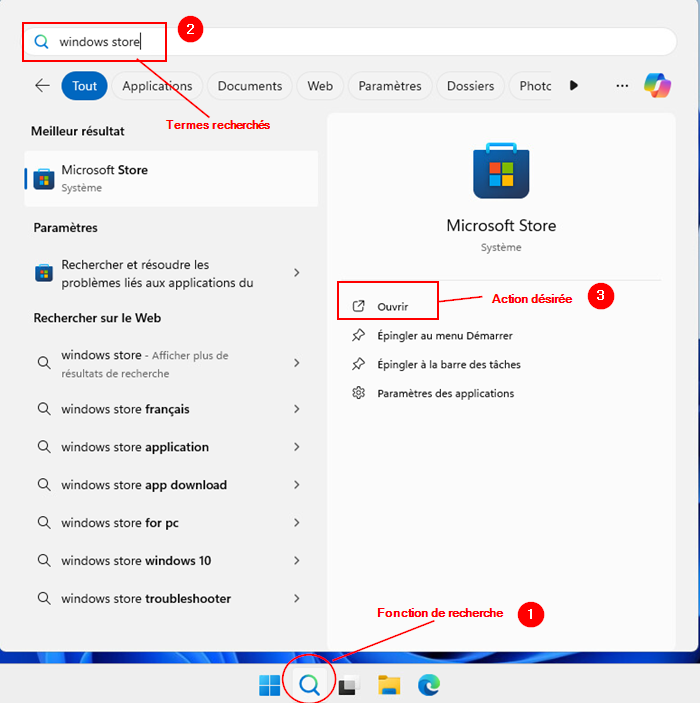Open File Explorer from the taskbar
The height and width of the screenshot is (703, 700).
389,685
